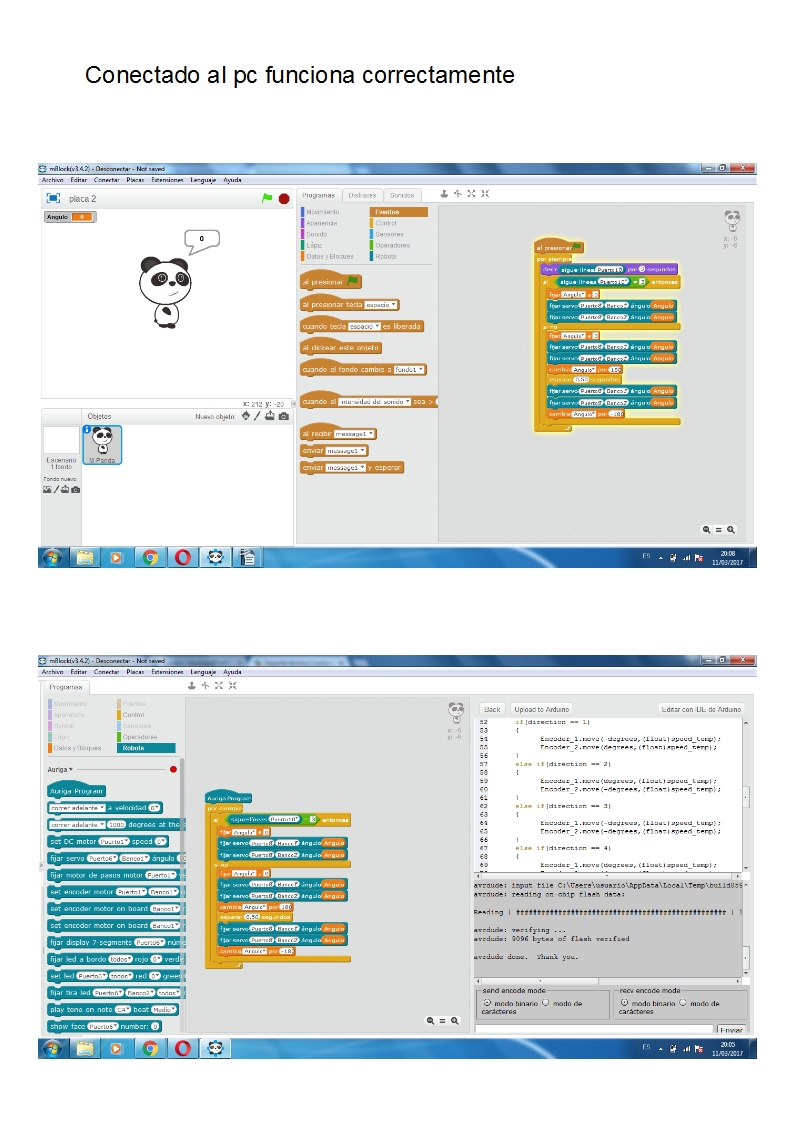Click the M-Panda sprite info badge
The width and height of the screenshot is (794, 1123).
(87, 429)
